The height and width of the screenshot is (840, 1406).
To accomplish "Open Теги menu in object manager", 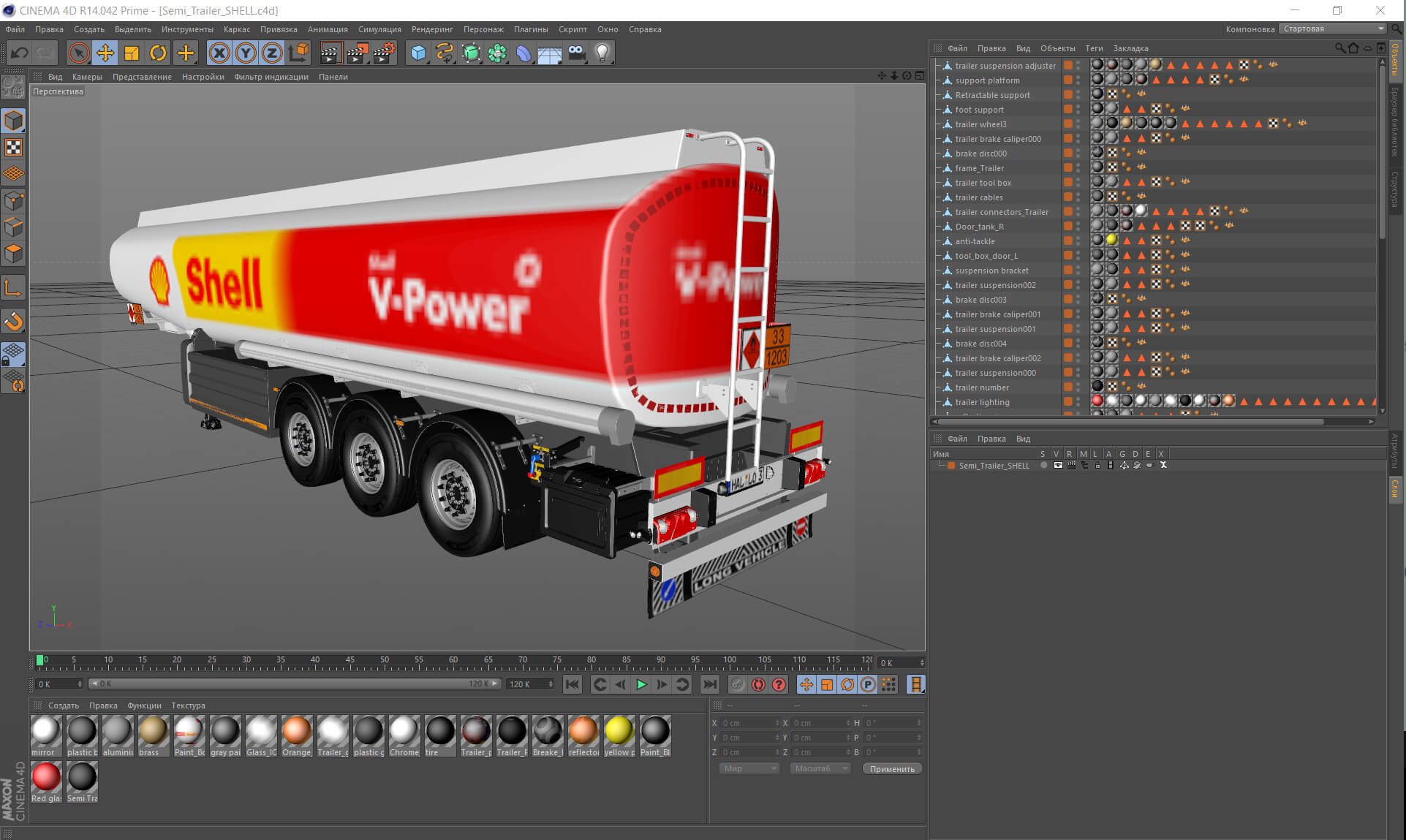I will [1094, 48].
